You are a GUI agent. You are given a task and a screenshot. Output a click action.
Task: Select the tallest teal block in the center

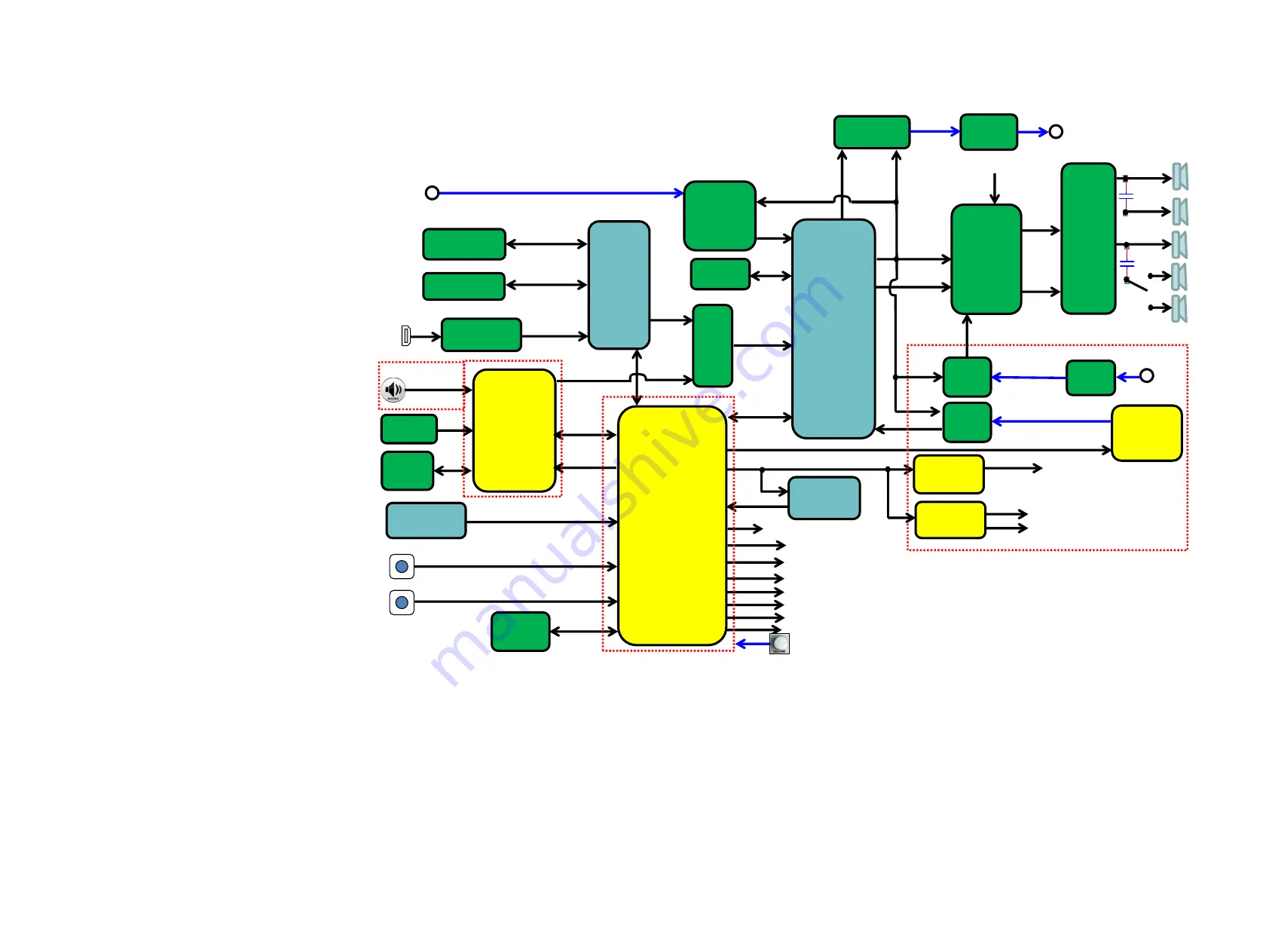(833, 329)
